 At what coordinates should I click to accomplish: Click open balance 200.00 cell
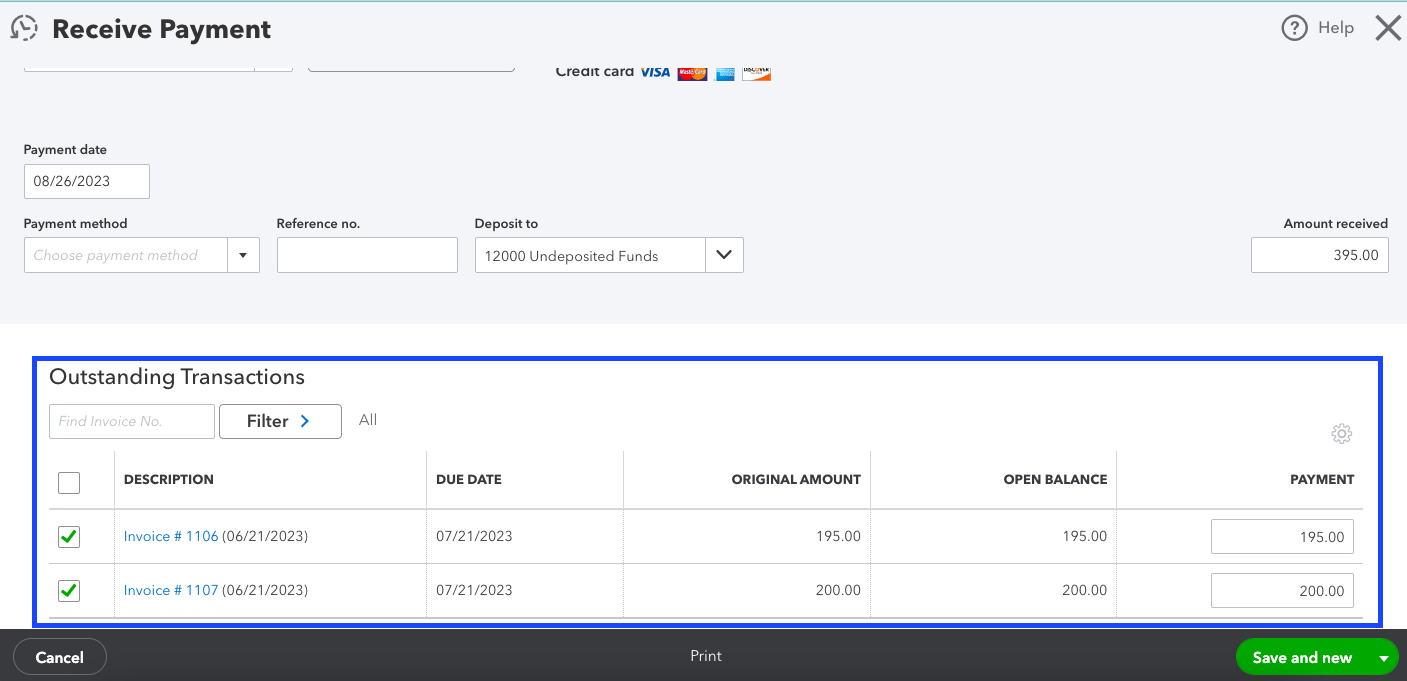pos(1085,590)
